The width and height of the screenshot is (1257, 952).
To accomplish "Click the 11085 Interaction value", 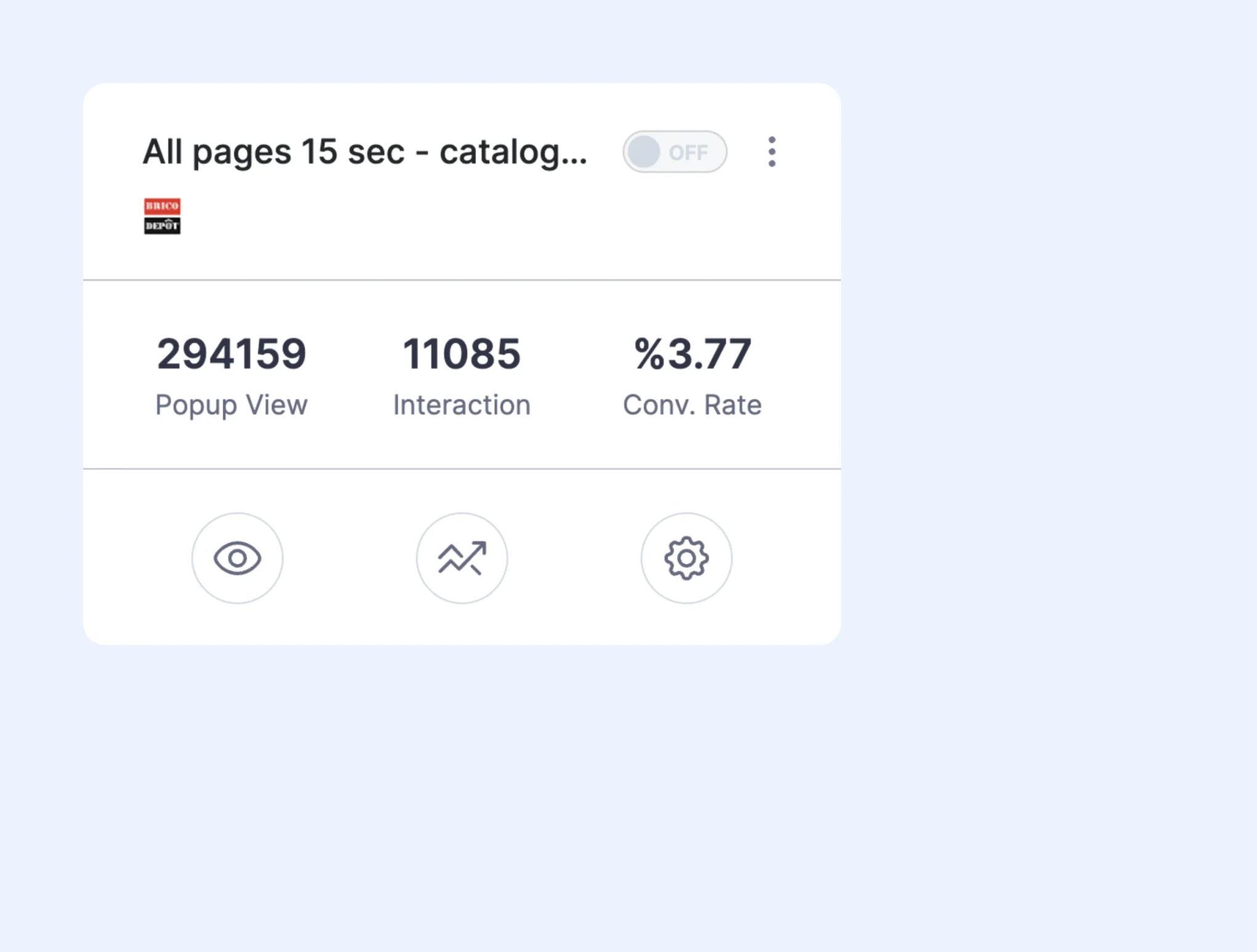I will coord(462,354).
